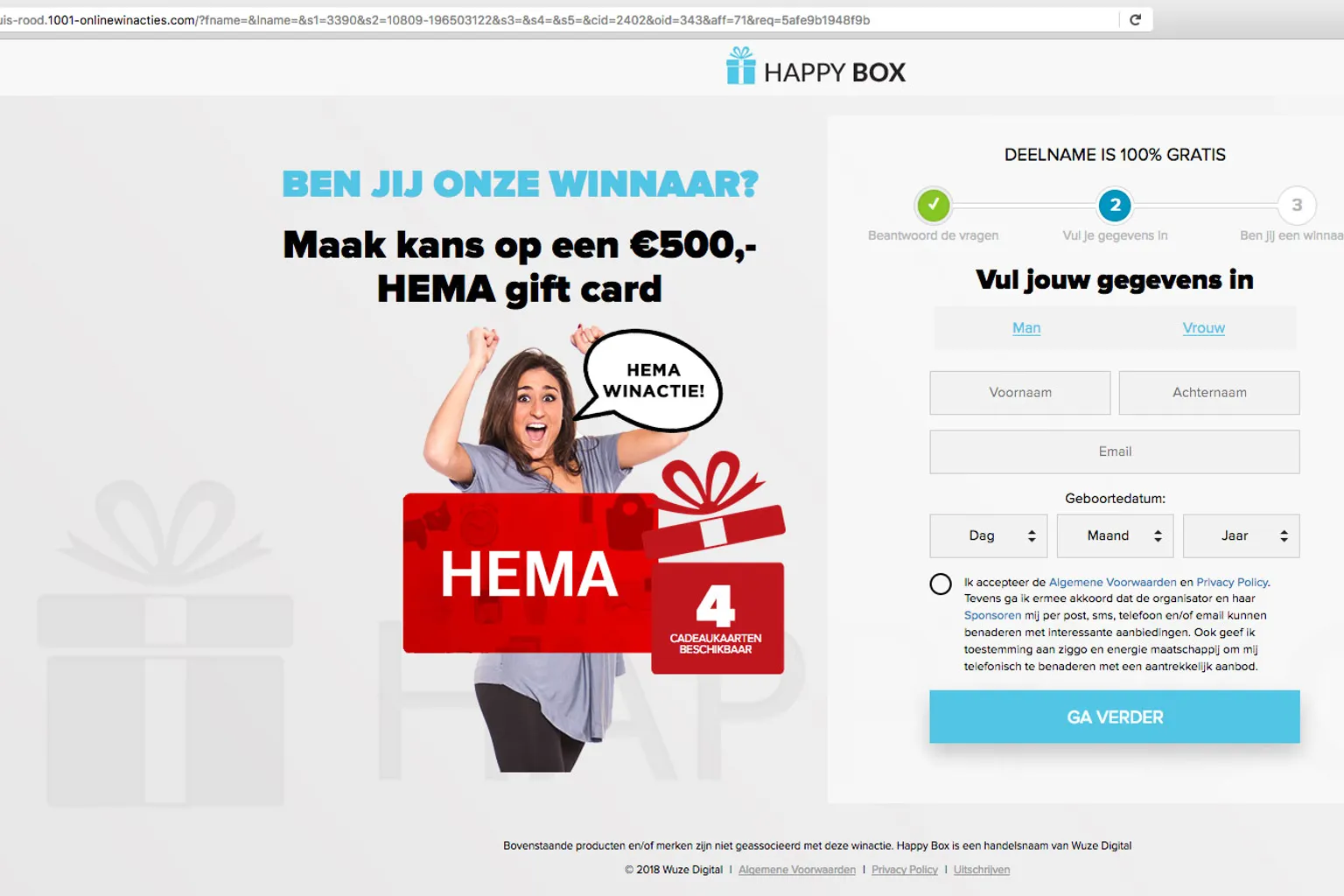This screenshot has height=896, width=1344.
Task: Open the footer Privacy Policy link
Action: 904,870
